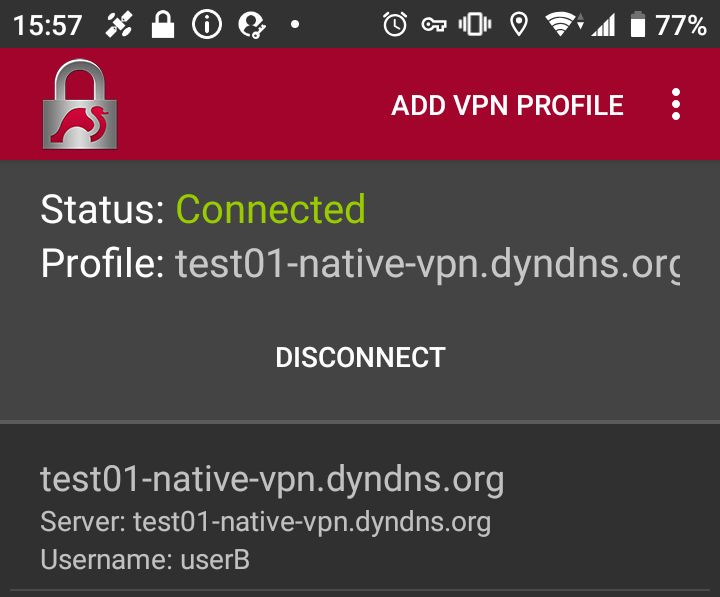Tap the Username: userB line
The height and width of the screenshot is (597, 720).
(x=145, y=560)
